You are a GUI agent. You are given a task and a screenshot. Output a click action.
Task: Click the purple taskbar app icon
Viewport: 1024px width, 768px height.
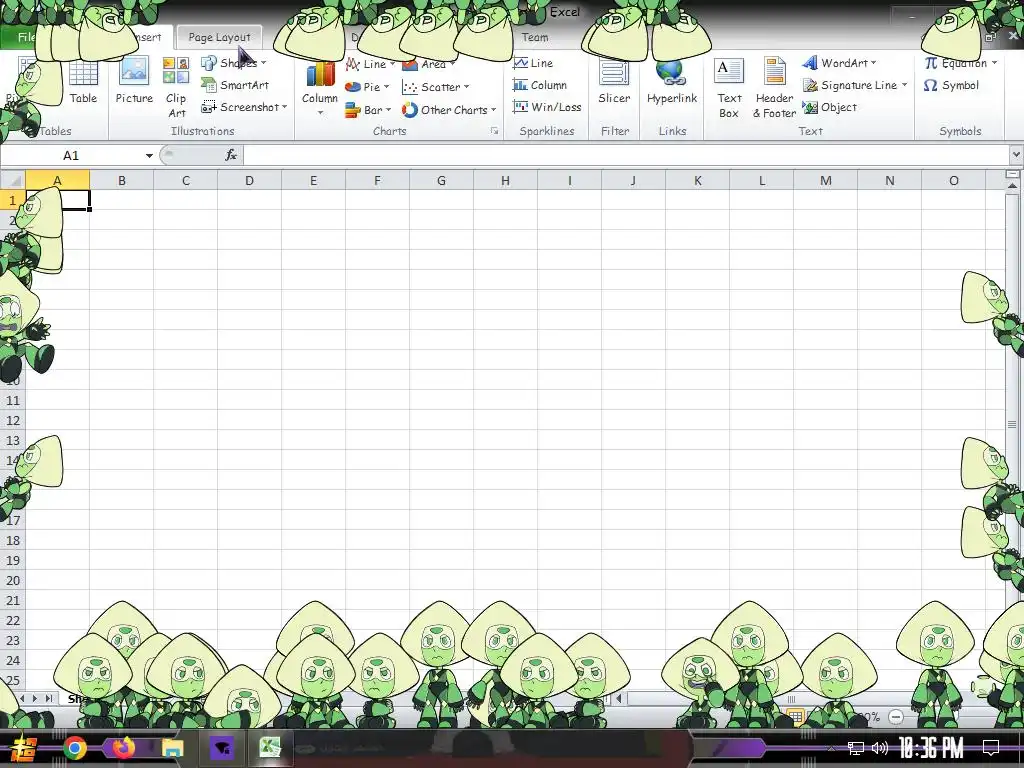pos(221,748)
